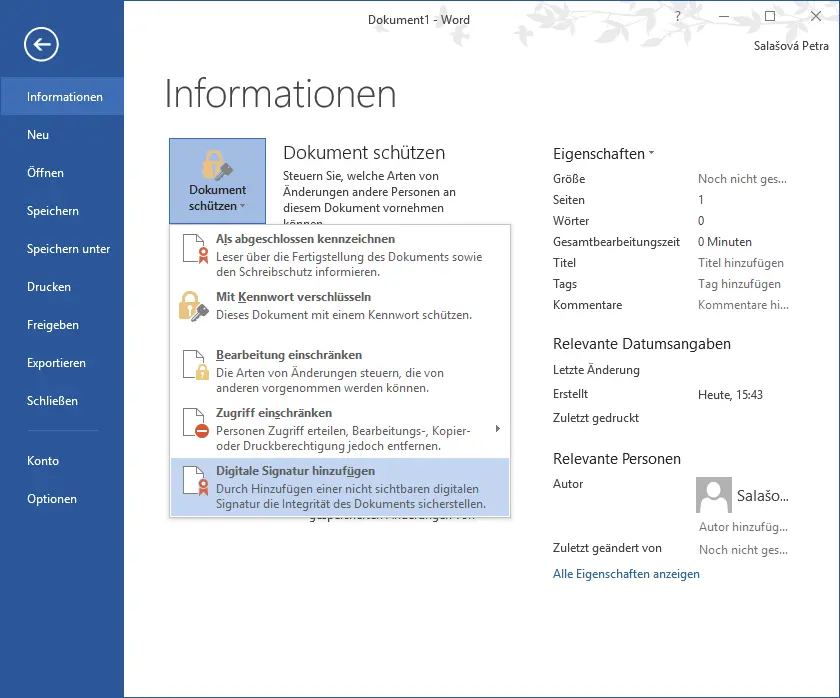Open the Exportieren page
The width and height of the screenshot is (840, 698).
coord(62,363)
